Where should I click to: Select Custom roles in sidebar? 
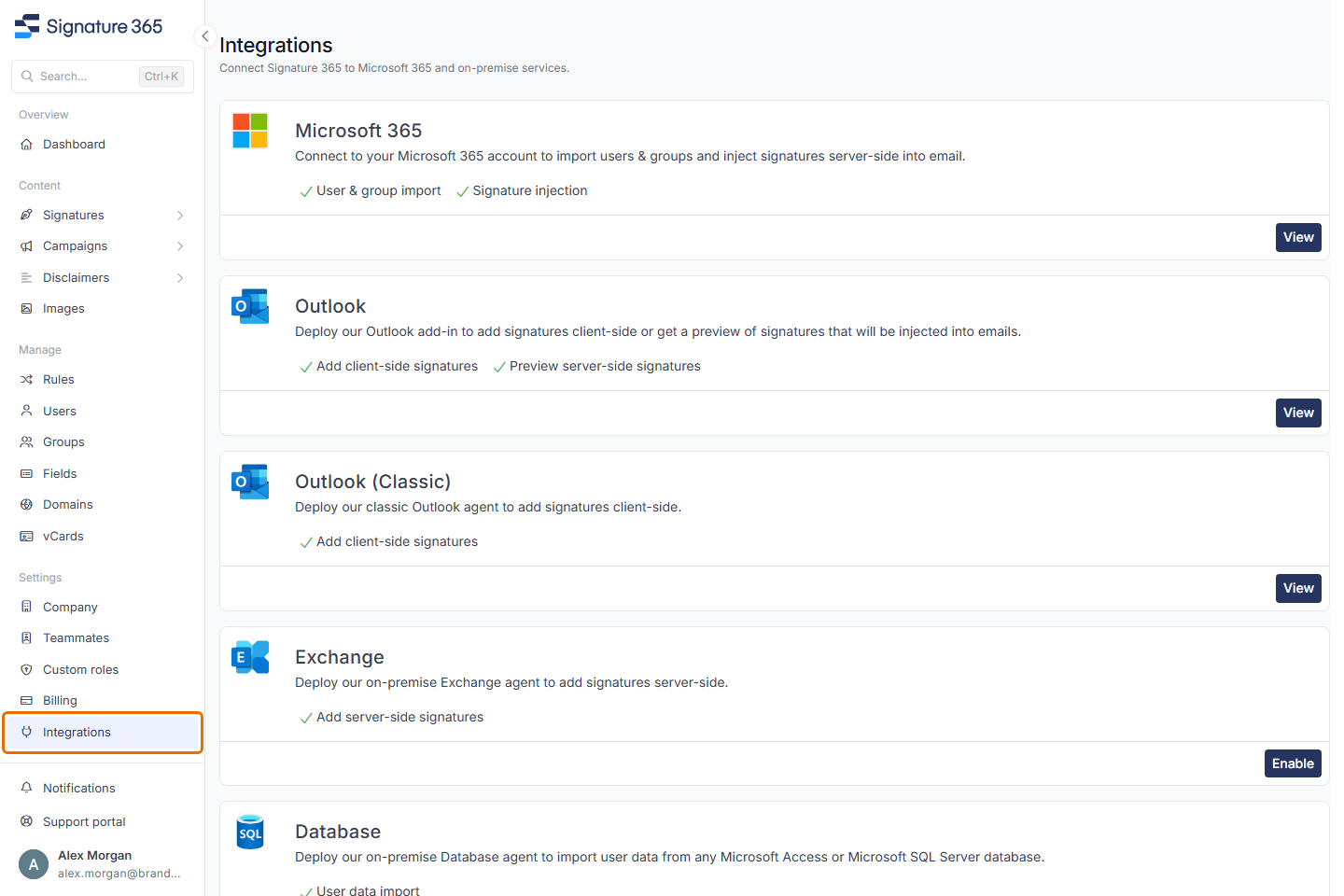pos(103,670)
